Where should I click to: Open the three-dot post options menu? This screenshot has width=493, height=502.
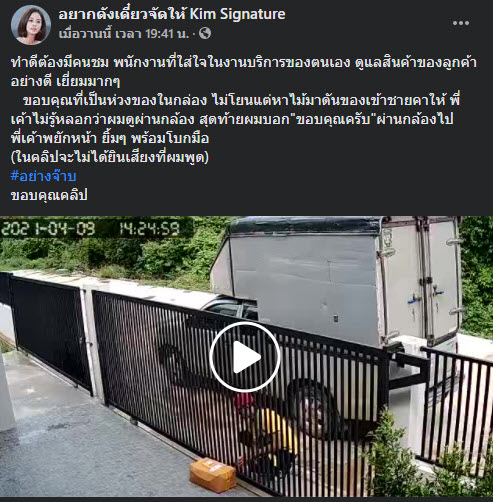coord(461,23)
